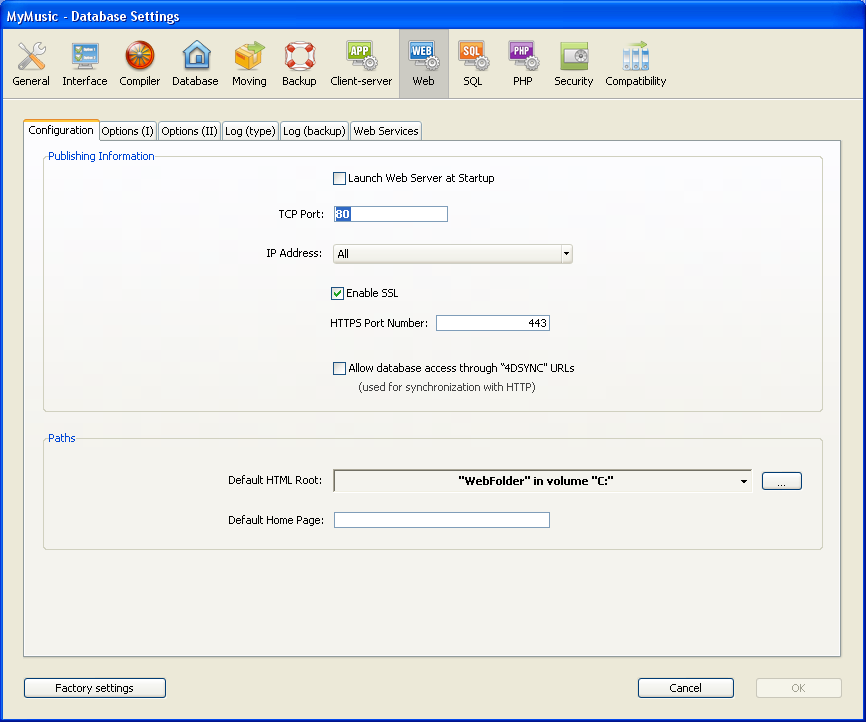866x722 pixels.
Task: Enable Launch Web Server at Startup
Action: pyautogui.click(x=339, y=179)
